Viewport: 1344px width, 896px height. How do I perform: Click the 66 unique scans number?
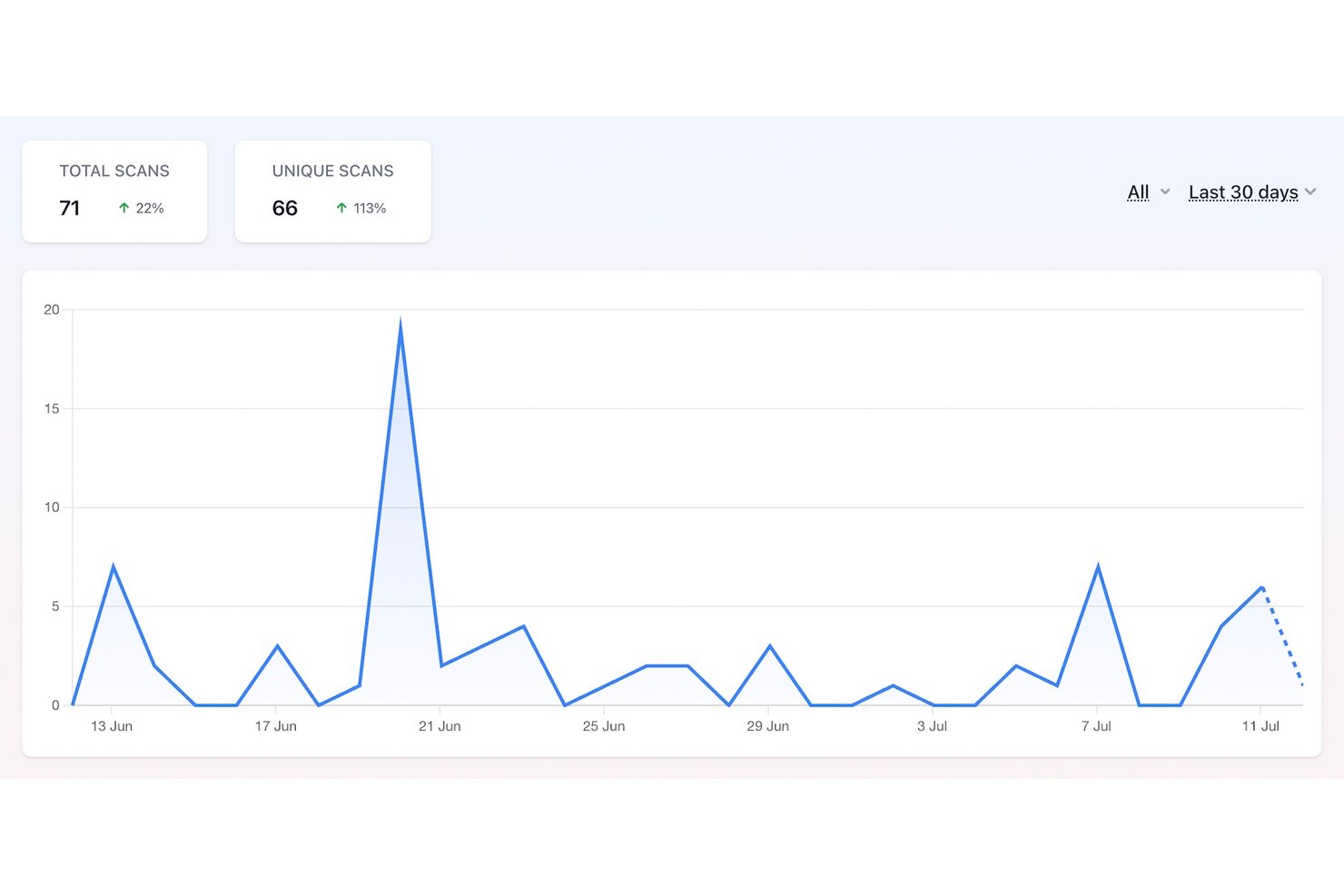284,208
